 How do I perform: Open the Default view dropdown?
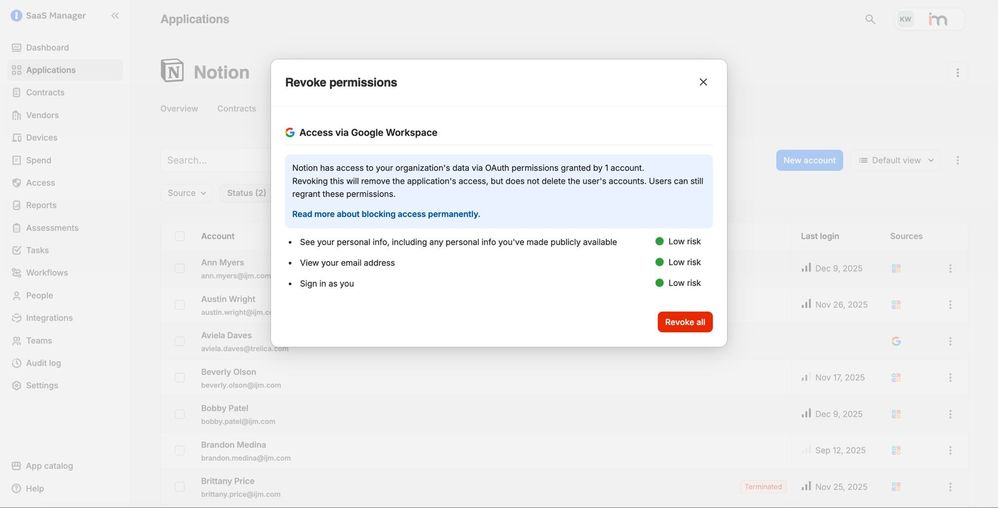pyautogui.click(x=896, y=160)
